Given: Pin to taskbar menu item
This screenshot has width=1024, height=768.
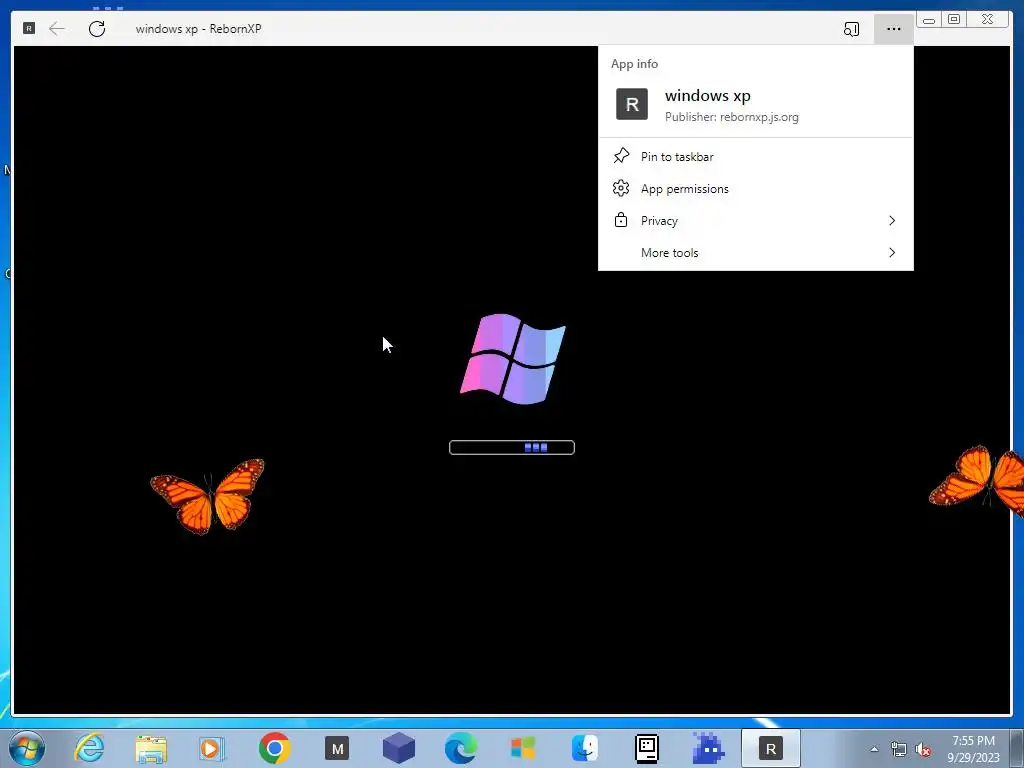Looking at the screenshot, I should pos(756,157).
